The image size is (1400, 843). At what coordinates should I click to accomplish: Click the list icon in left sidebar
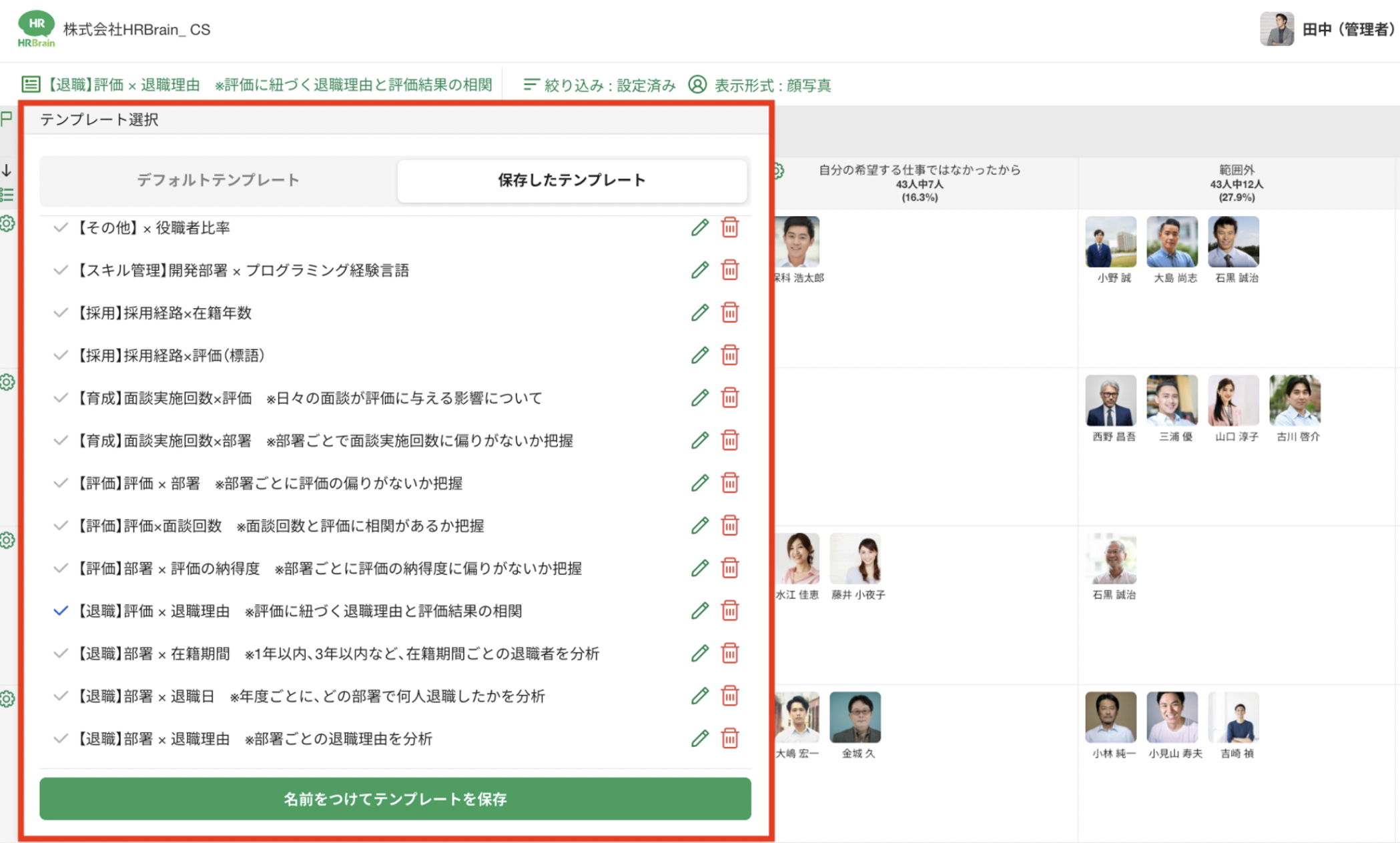[7, 195]
